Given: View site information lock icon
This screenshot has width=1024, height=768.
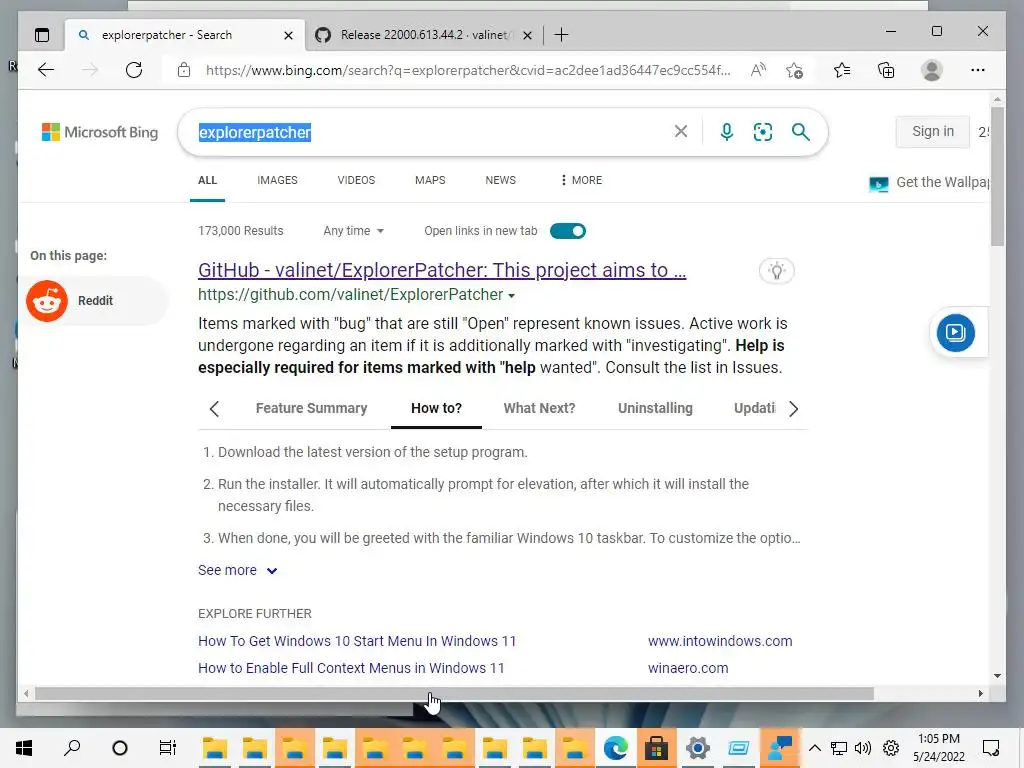Looking at the screenshot, I should click(184, 70).
